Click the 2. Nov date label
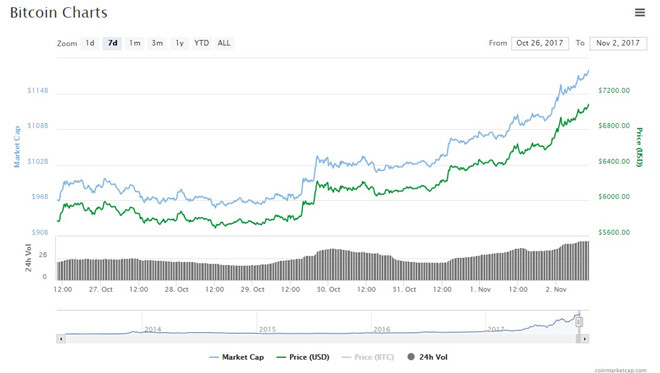The height and width of the screenshot is (373, 660). [x=556, y=290]
